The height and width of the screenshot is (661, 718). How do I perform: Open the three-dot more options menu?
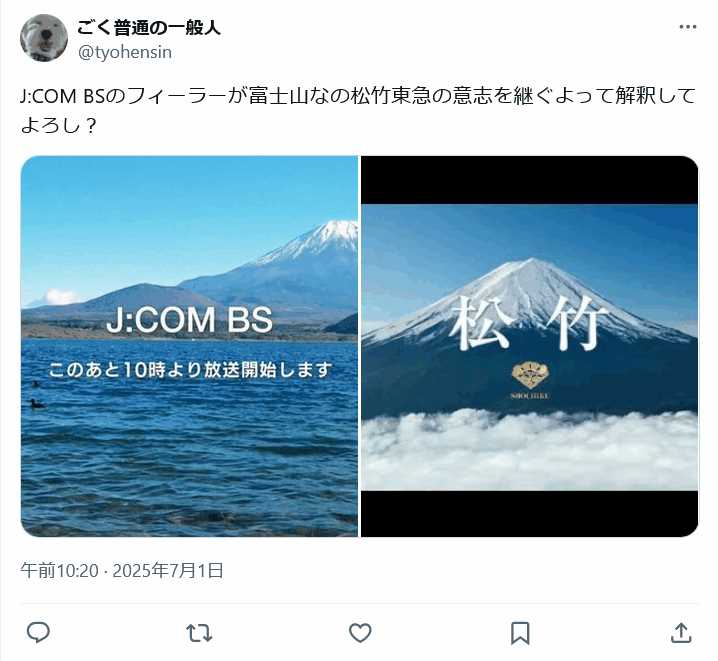(688, 27)
